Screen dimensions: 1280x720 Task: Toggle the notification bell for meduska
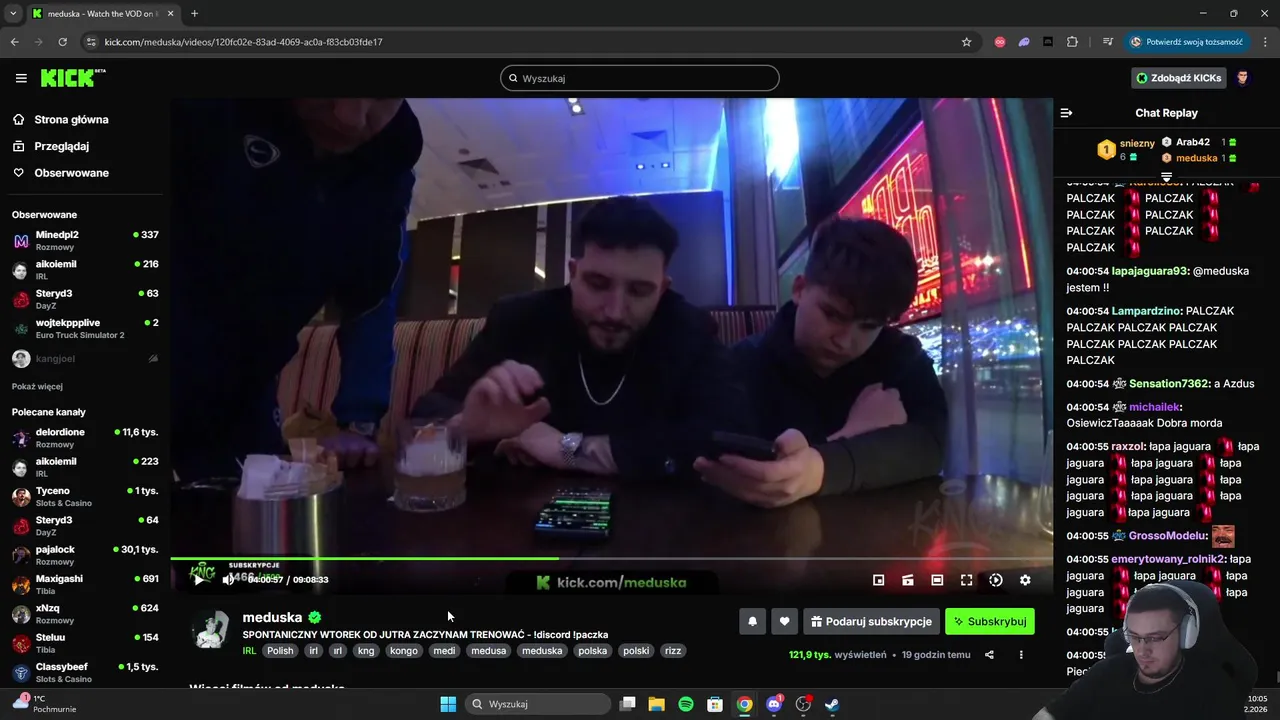(753, 621)
